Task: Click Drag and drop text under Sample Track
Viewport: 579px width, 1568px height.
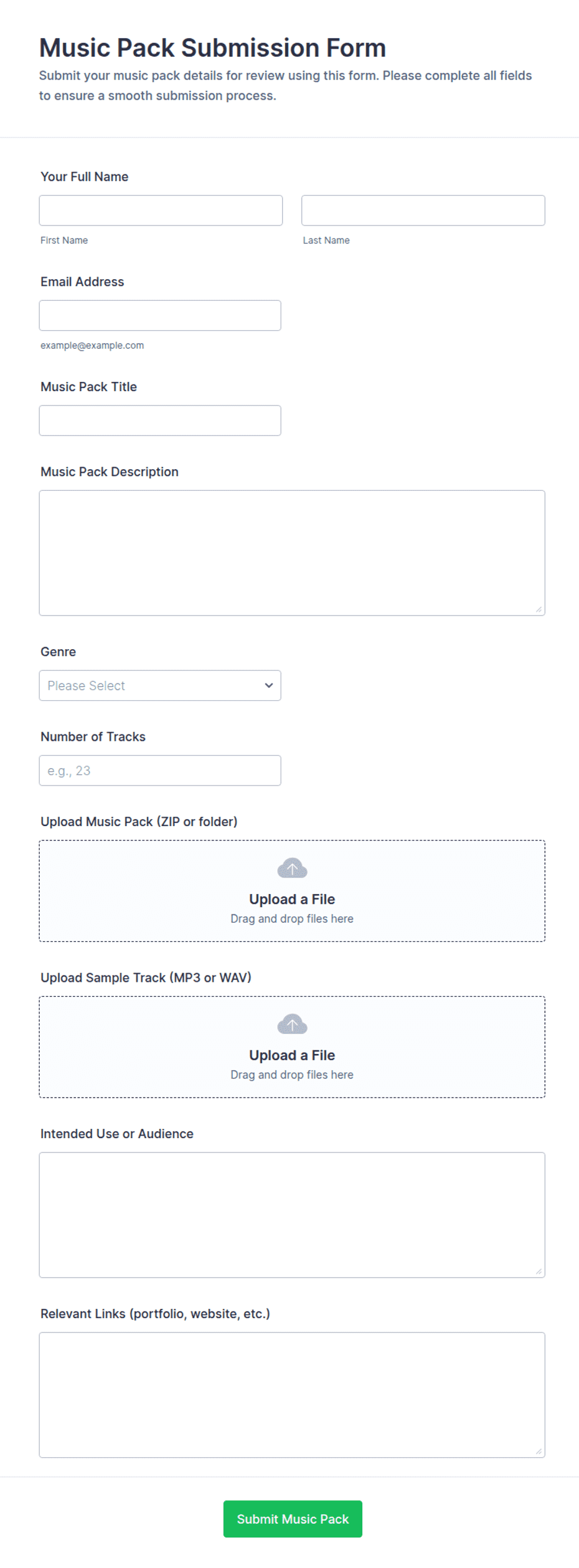Action: point(292,1075)
